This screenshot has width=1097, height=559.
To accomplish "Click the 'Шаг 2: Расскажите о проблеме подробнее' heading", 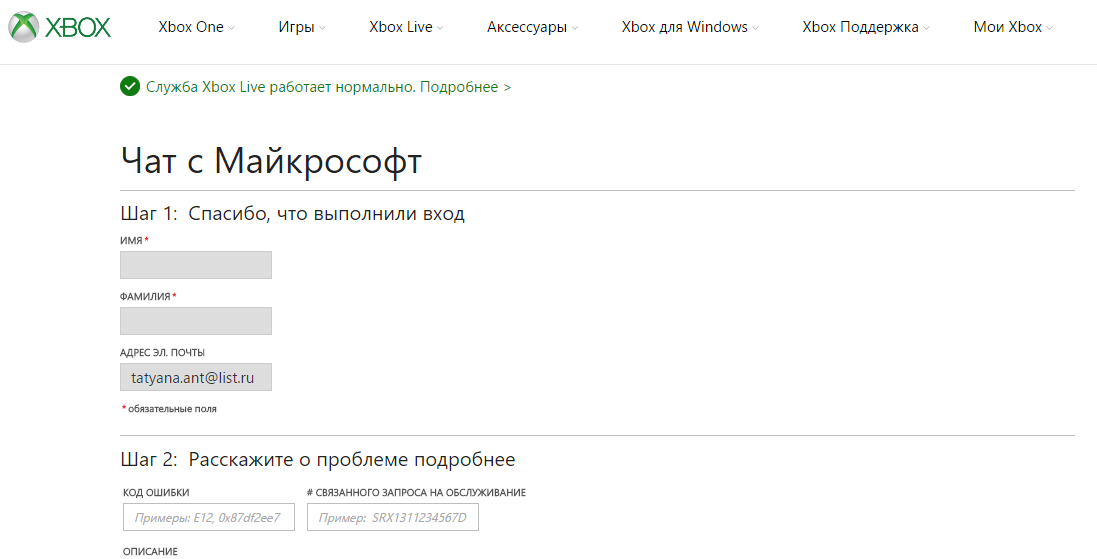I will (318, 460).
